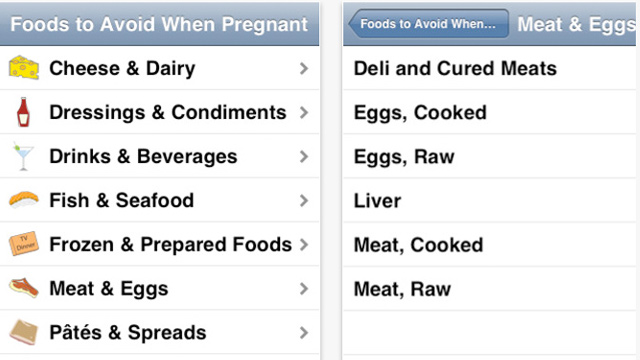Expand the Pâtés & Spreads chevron
The image size is (640, 360).
click(x=304, y=333)
